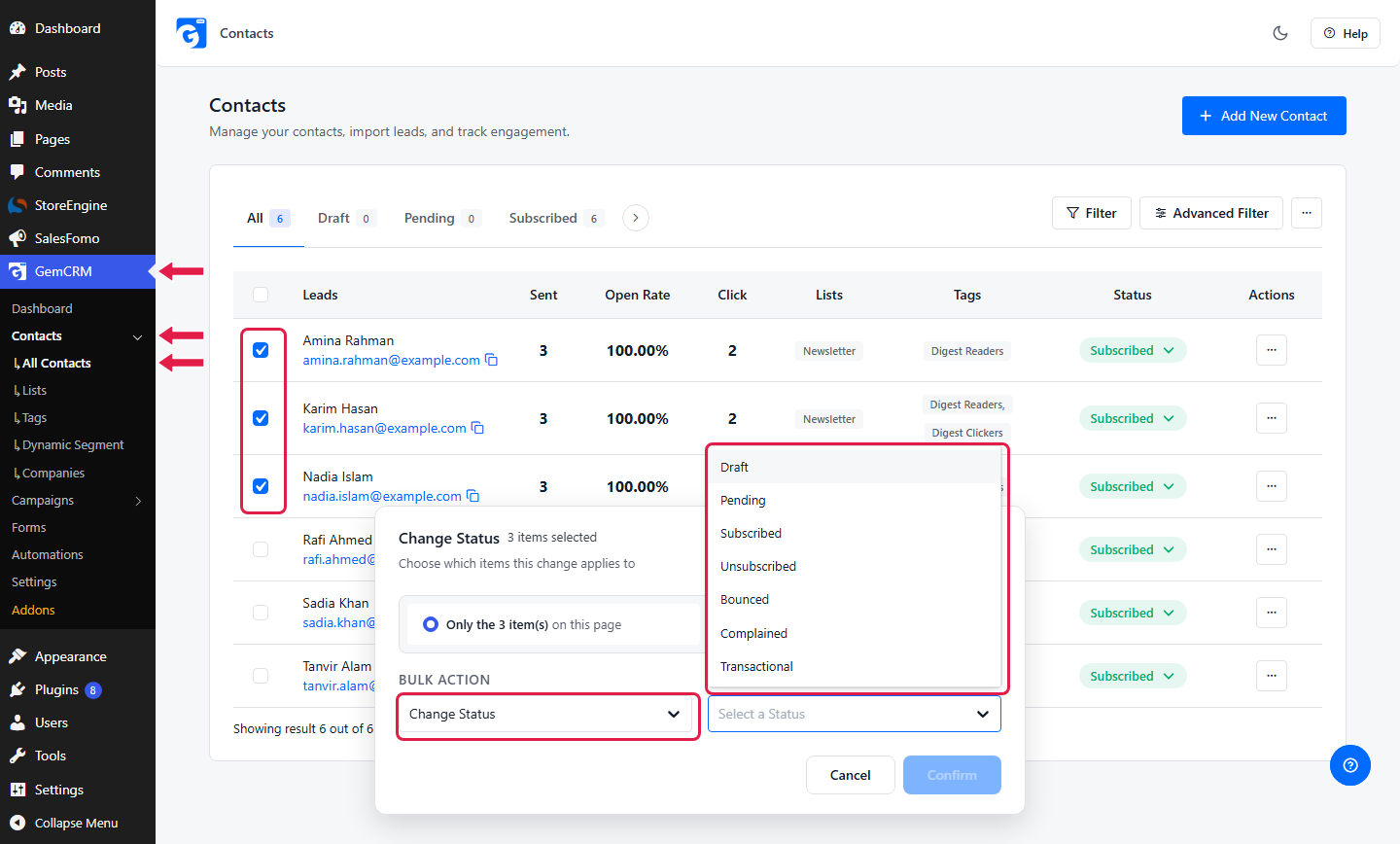This screenshot has width=1400, height=844.
Task: Uncheck Nadia Islam's row checkbox
Action: point(261,486)
